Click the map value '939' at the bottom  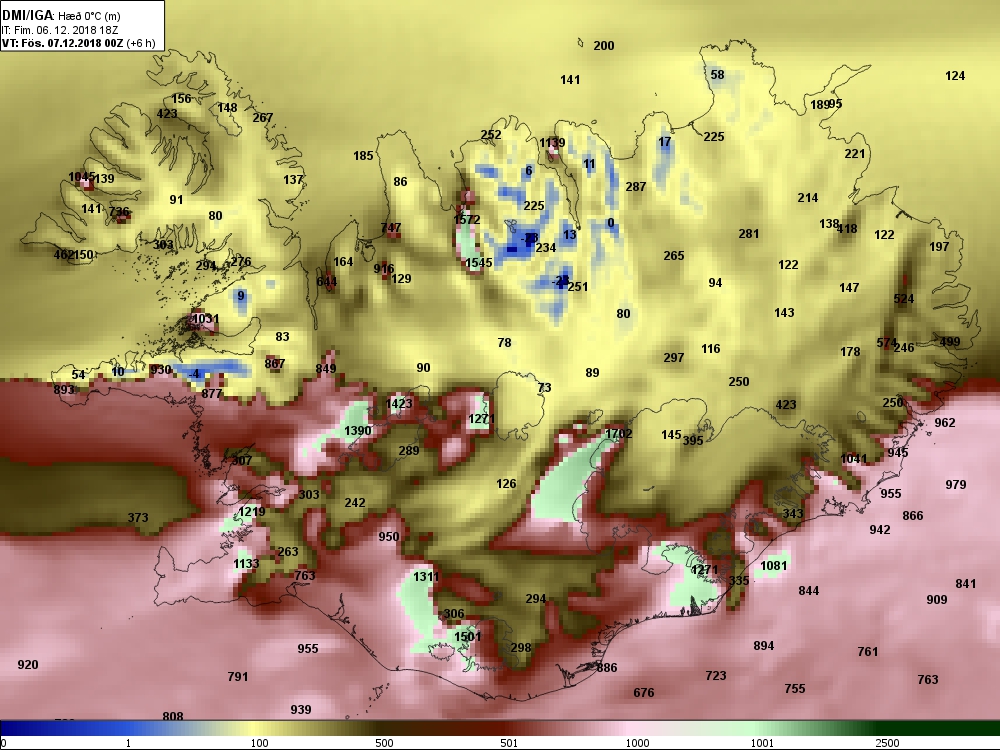pyautogui.click(x=300, y=710)
